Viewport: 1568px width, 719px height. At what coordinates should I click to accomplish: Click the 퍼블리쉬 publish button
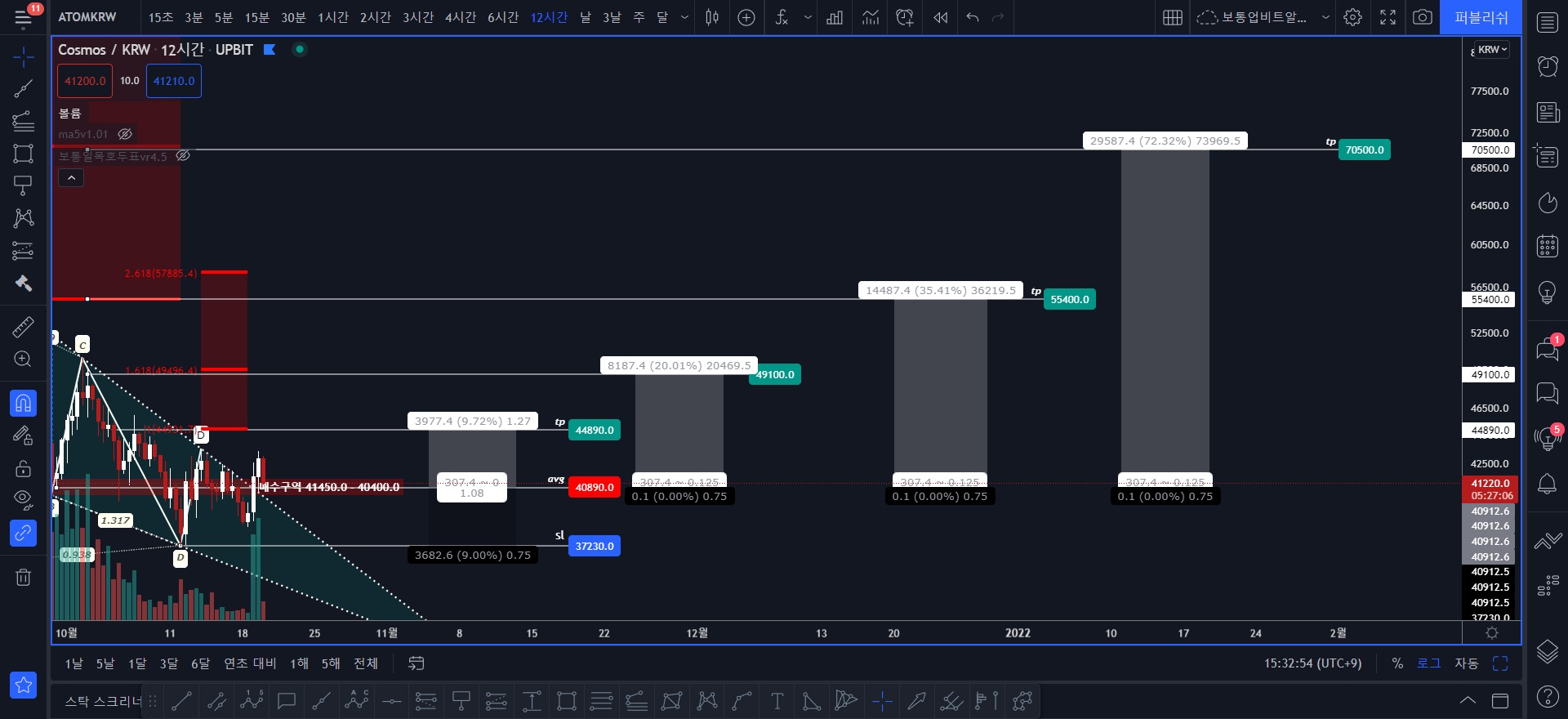(1481, 17)
